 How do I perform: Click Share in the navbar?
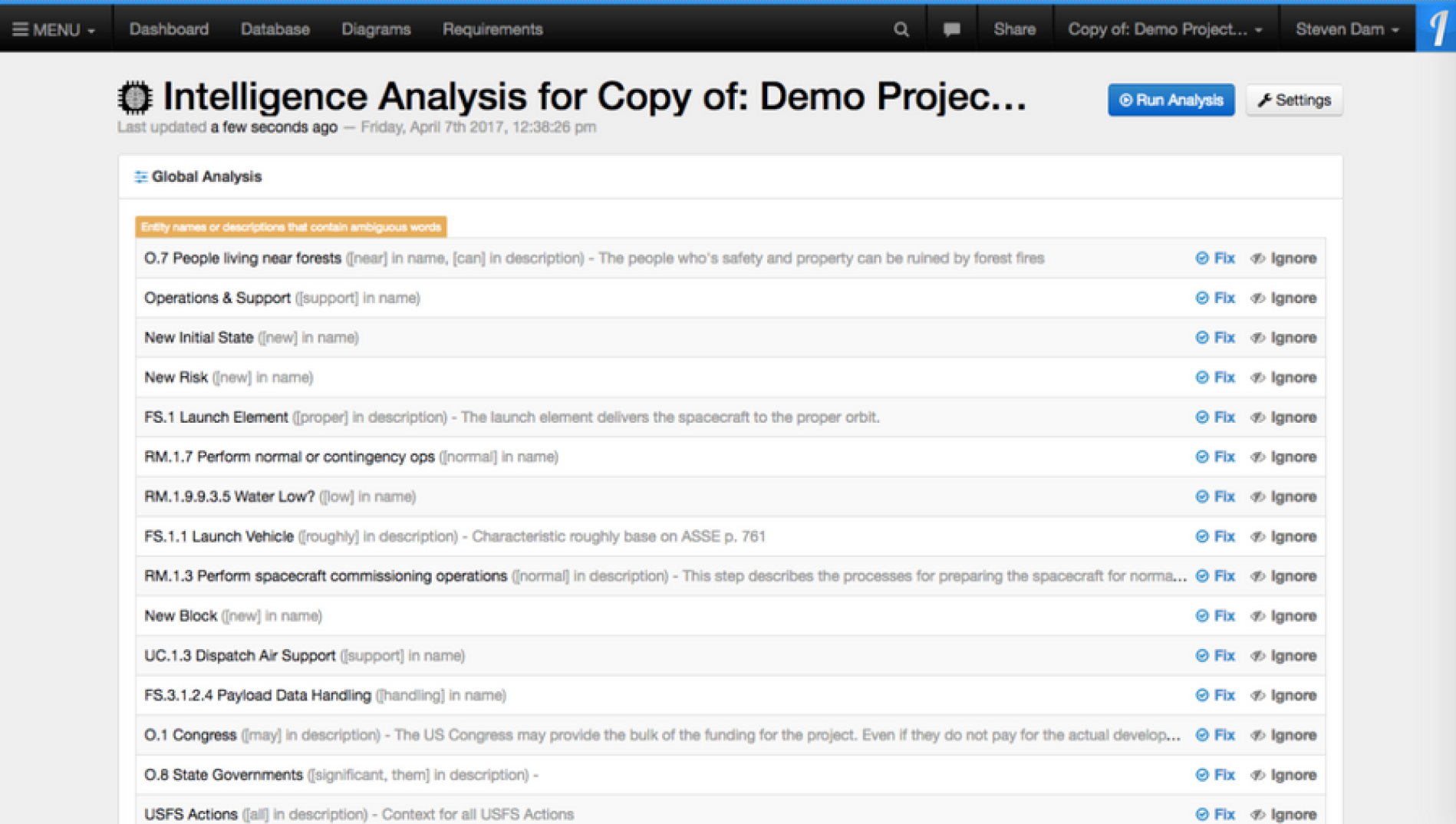click(1014, 29)
